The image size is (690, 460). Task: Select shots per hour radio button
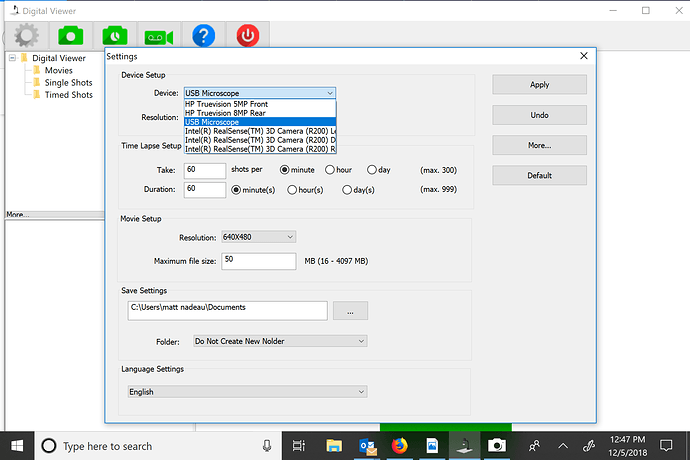pos(330,169)
